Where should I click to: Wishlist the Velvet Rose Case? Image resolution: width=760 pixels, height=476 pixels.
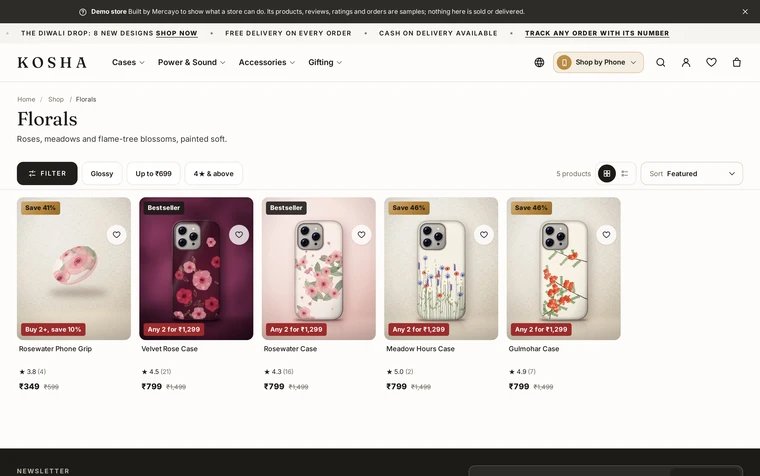point(239,235)
